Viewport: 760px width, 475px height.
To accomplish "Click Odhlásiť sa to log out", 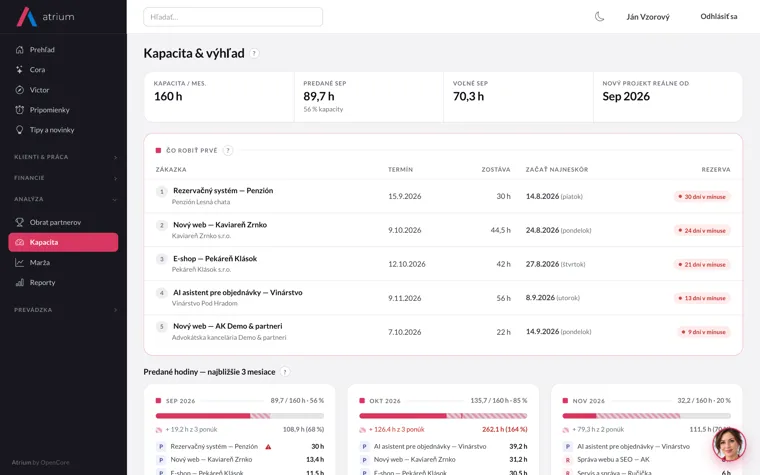I will pos(719,16).
